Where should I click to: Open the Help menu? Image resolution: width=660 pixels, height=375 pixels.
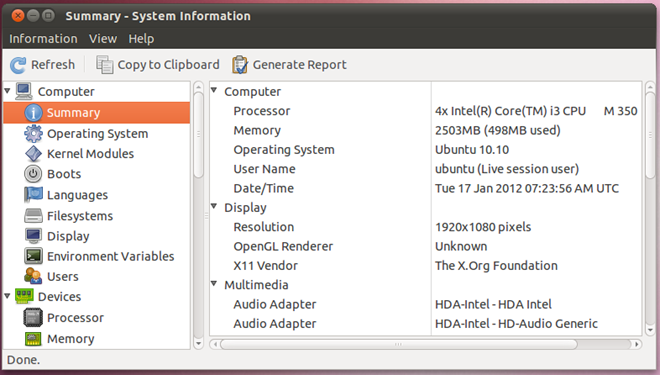(x=141, y=39)
